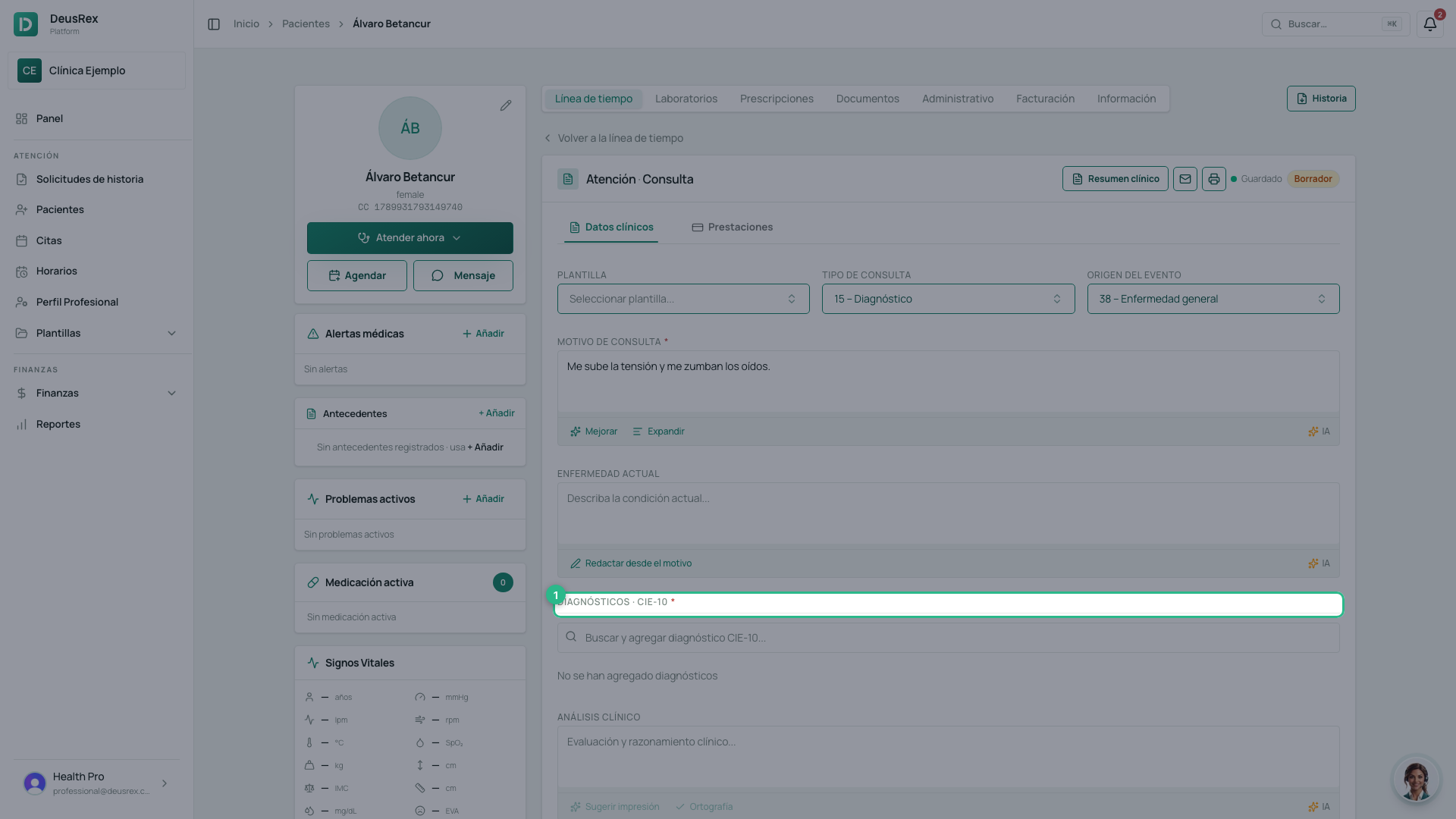Go to Citas in sidebar
The image size is (1456, 819).
tap(96, 240)
